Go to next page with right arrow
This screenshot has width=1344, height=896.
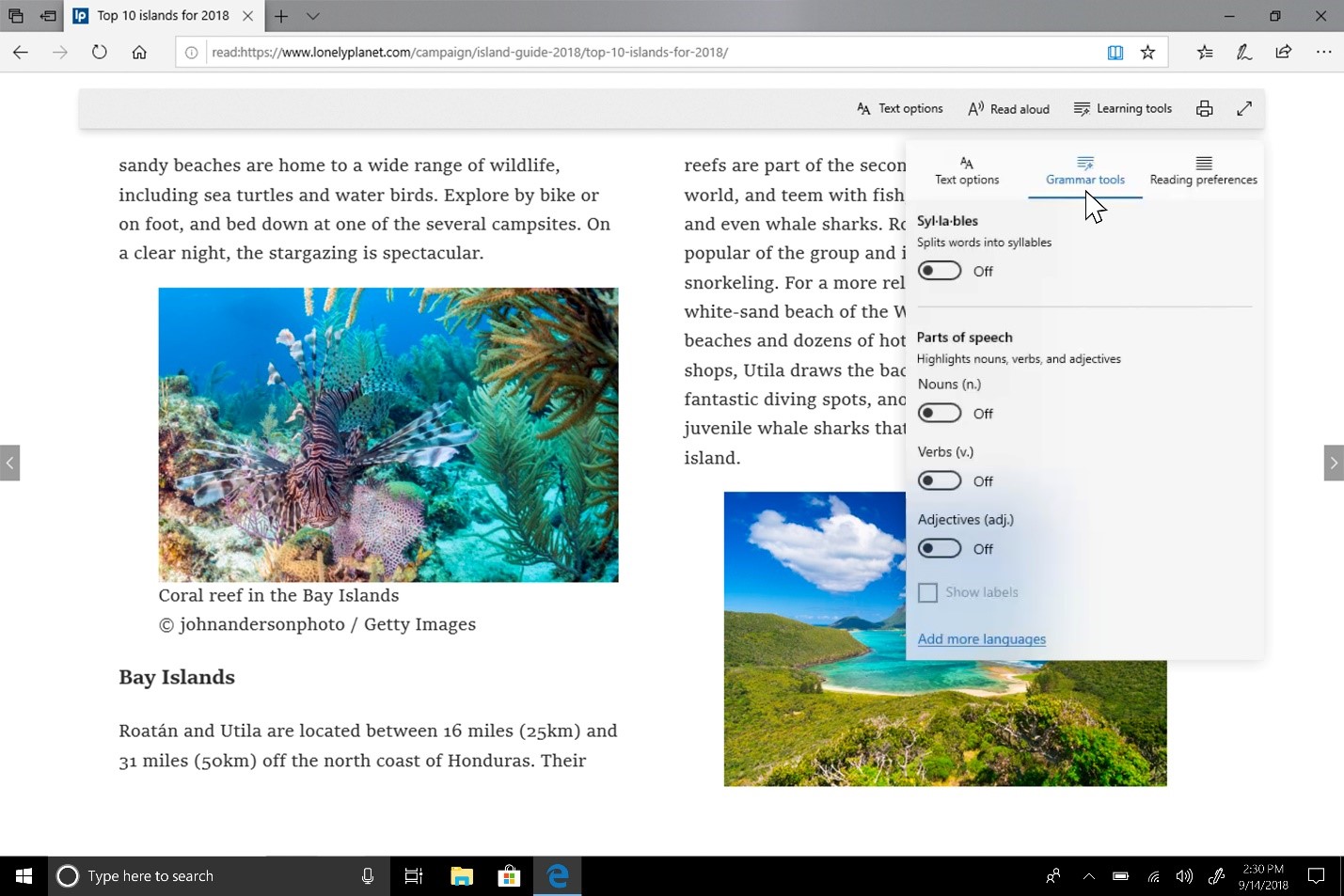(x=1334, y=463)
